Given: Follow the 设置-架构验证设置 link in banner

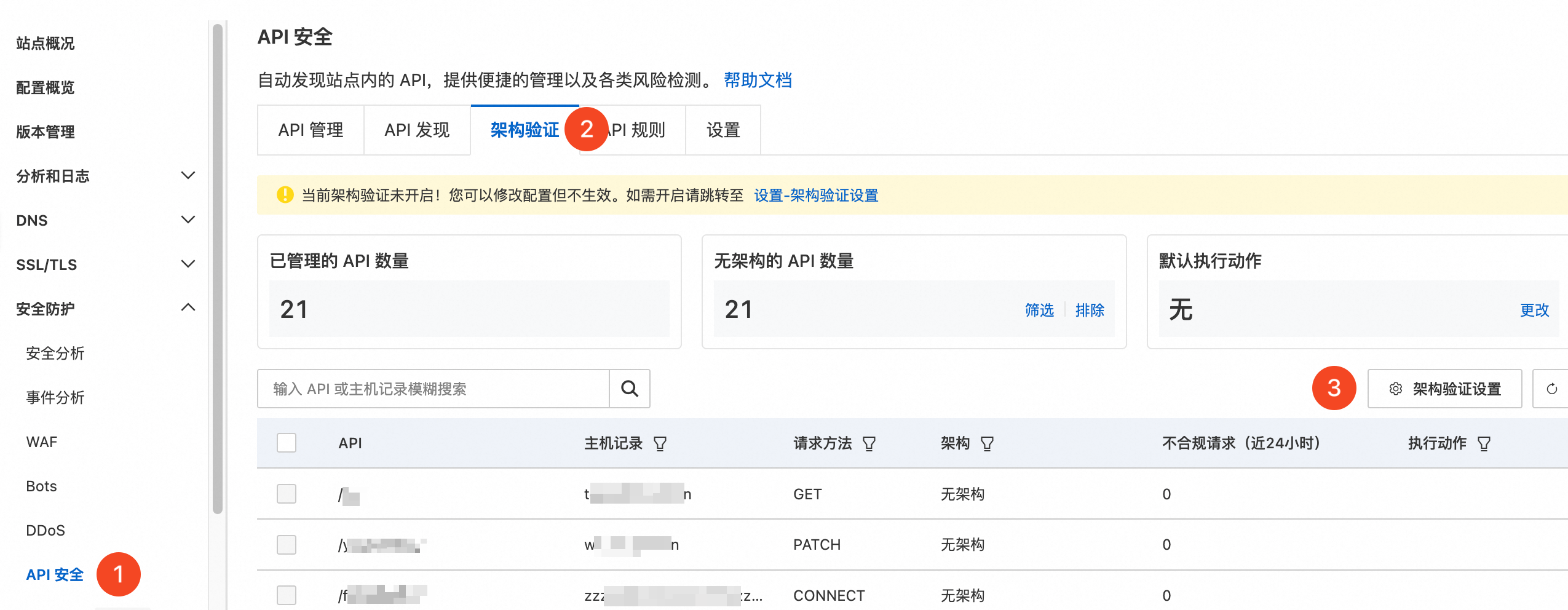Looking at the screenshot, I should pos(816,195).
